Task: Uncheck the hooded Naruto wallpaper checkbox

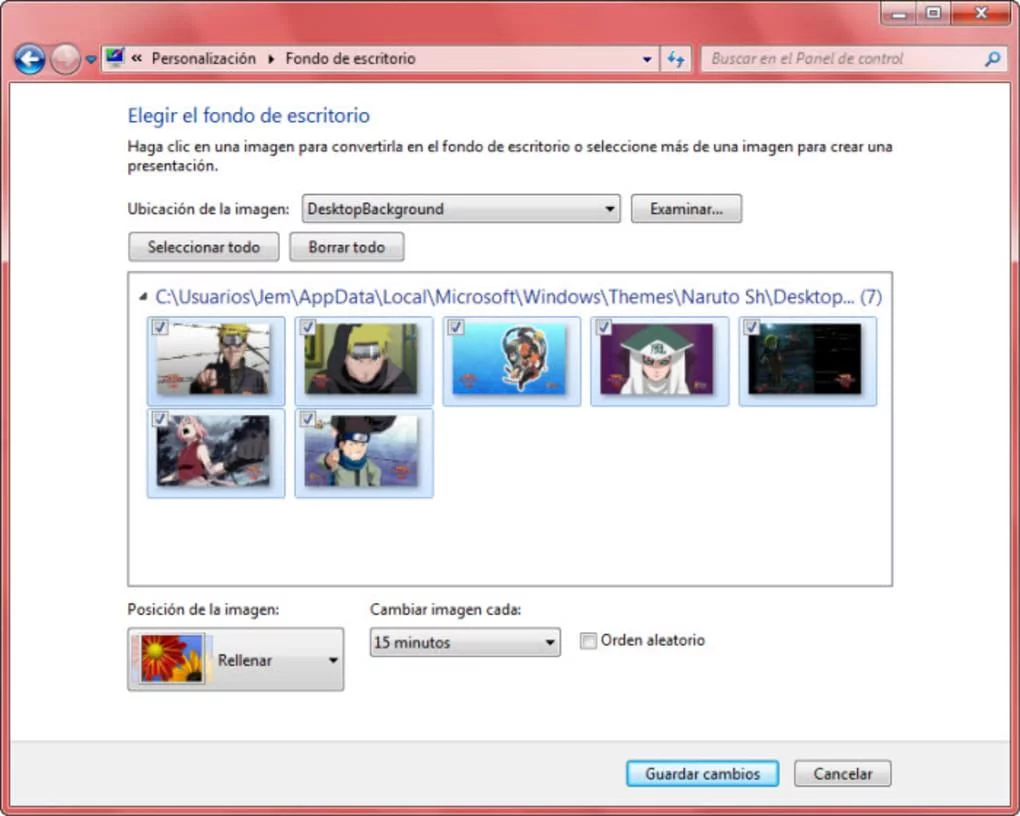Action: click(x=308, y=327)
